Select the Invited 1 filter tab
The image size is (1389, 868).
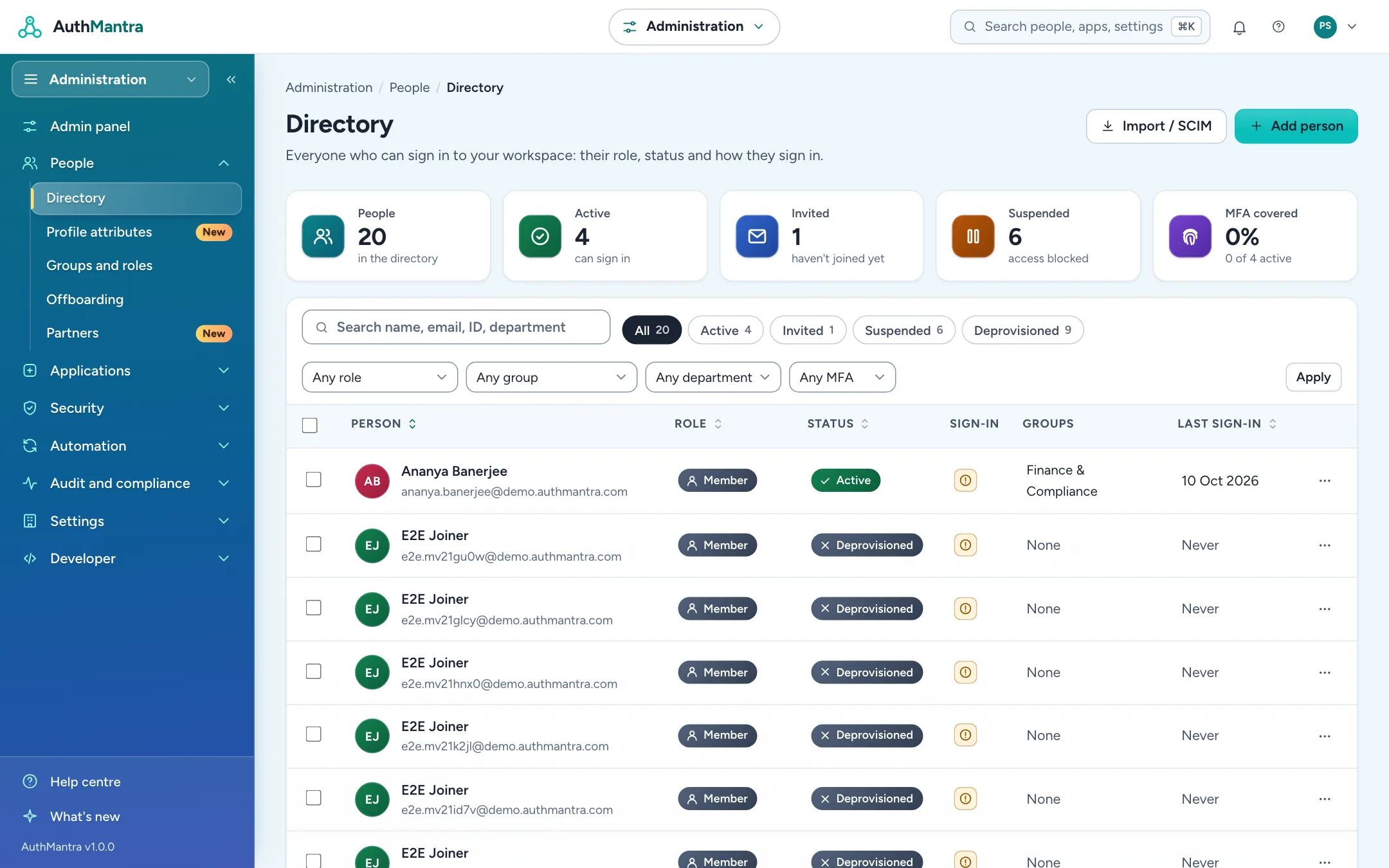coord(808,330)
